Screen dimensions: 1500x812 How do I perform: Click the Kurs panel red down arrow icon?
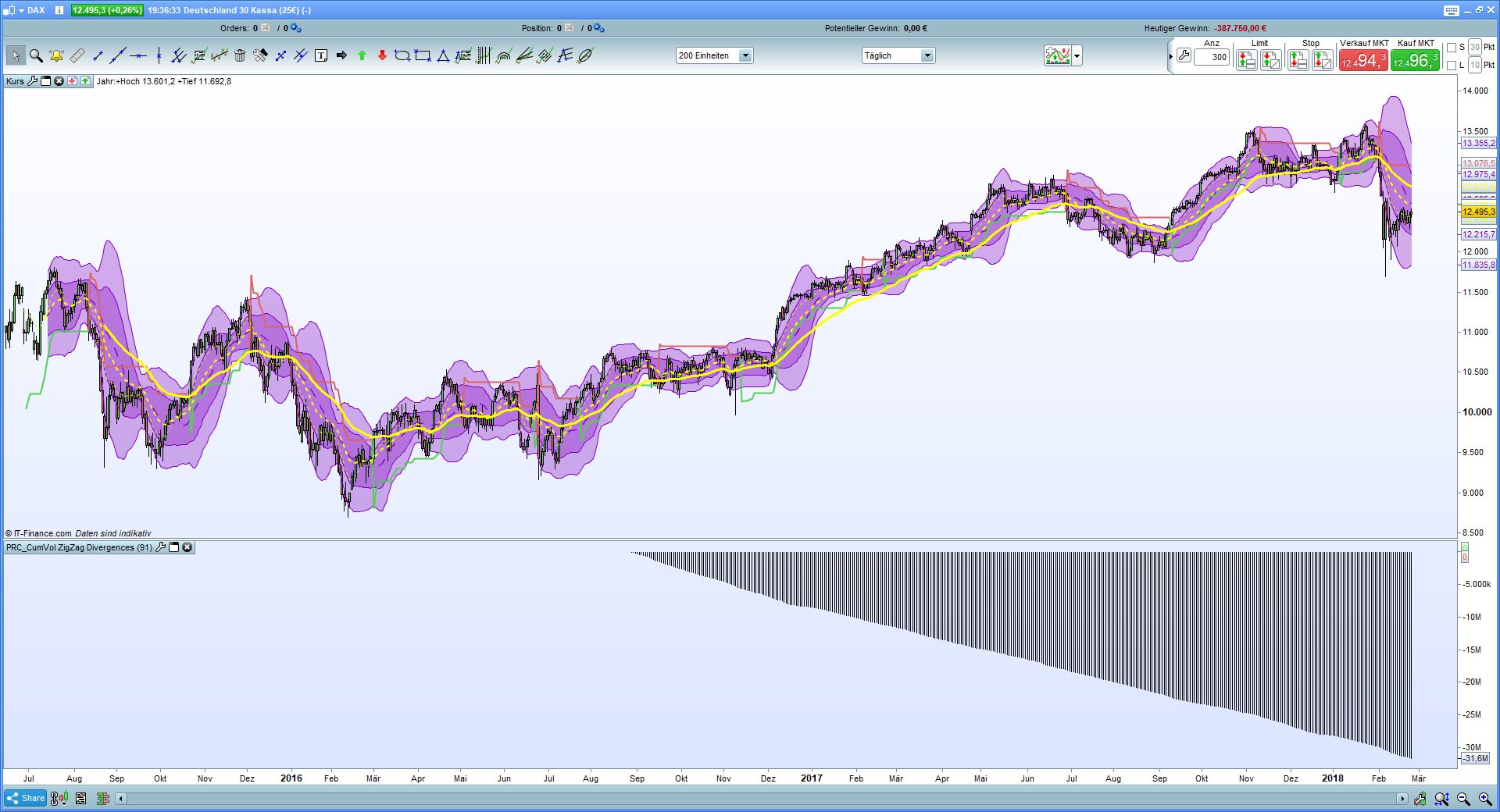pyautogui.click(x=72, y=81)
